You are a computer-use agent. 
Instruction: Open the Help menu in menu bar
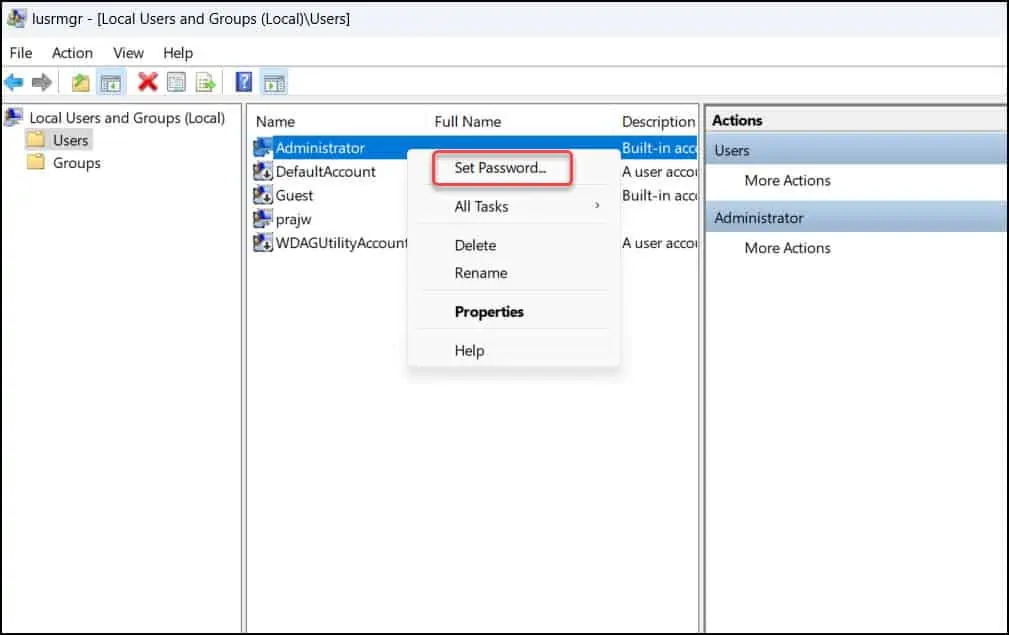click(178, 53)
